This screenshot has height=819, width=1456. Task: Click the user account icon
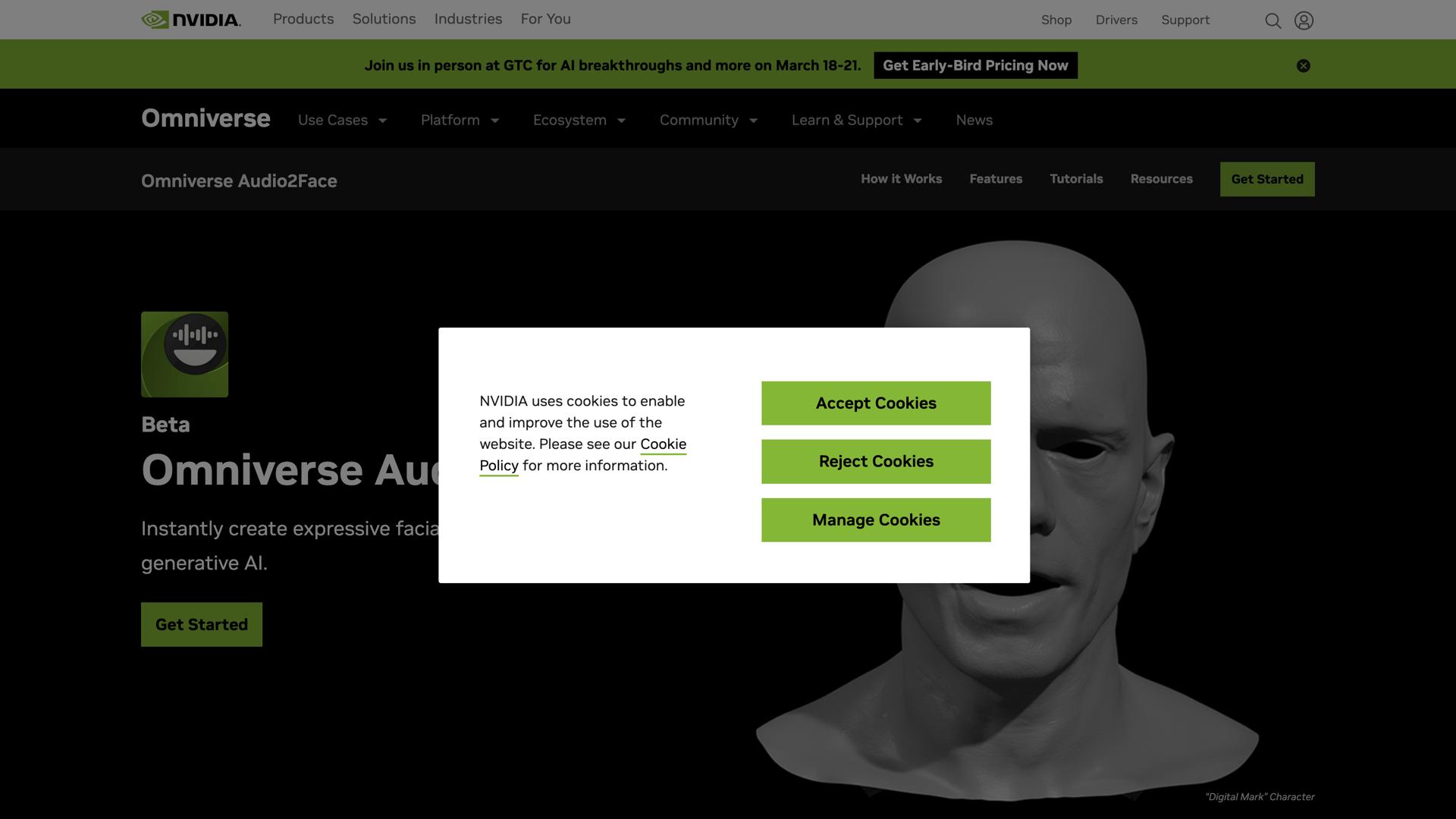pos(1304,20)
